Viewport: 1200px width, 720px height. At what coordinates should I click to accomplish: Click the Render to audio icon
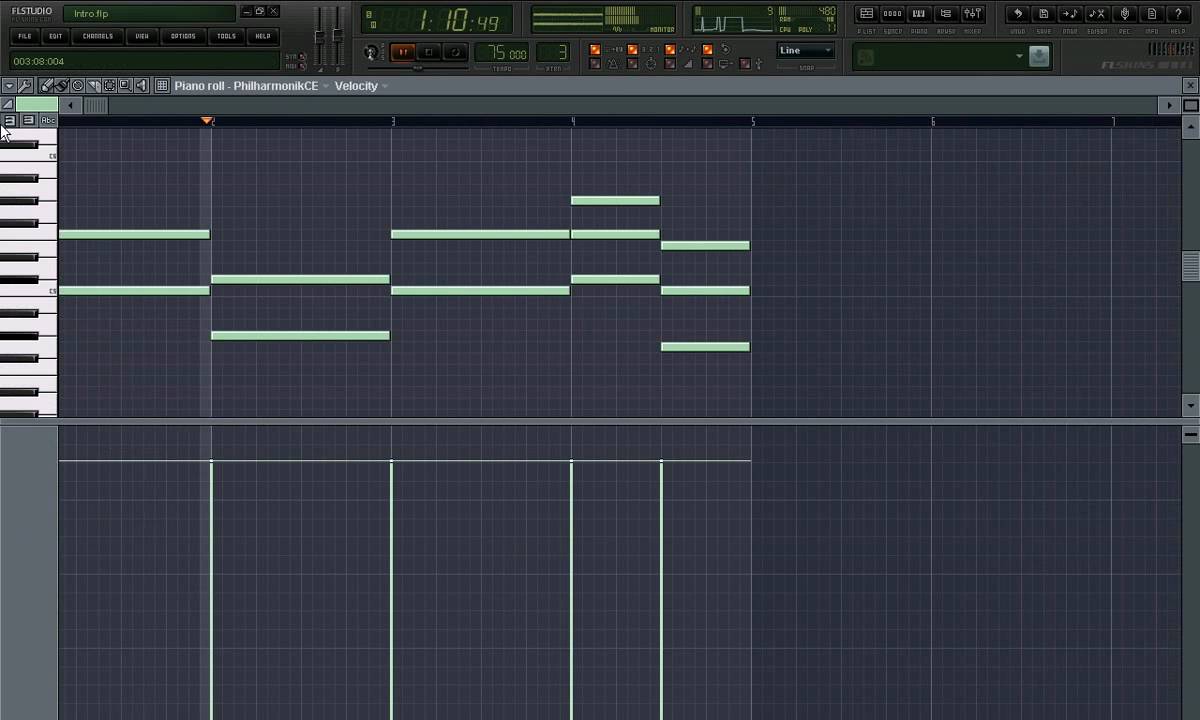tap(1070, 14)
